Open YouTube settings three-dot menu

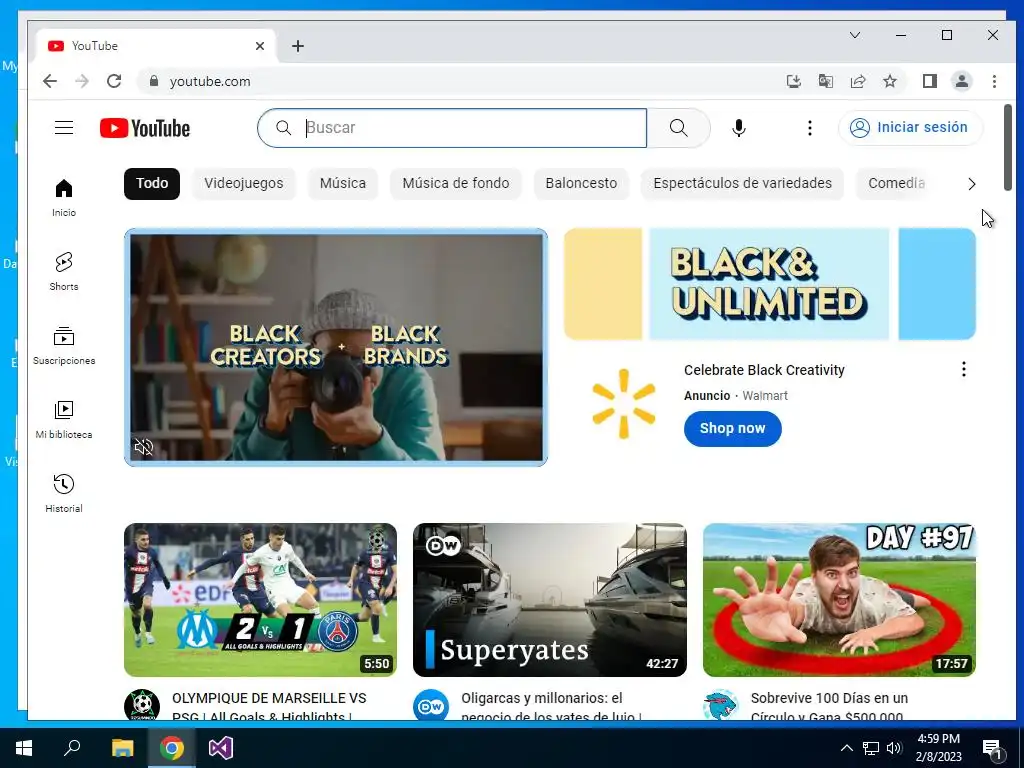pos(810,128)
